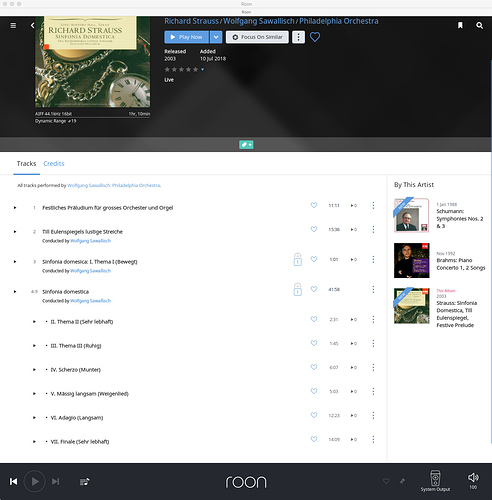
Task: Expand the Sinfonia domestica 4-9 work arrow
Action: pos(15,292)
